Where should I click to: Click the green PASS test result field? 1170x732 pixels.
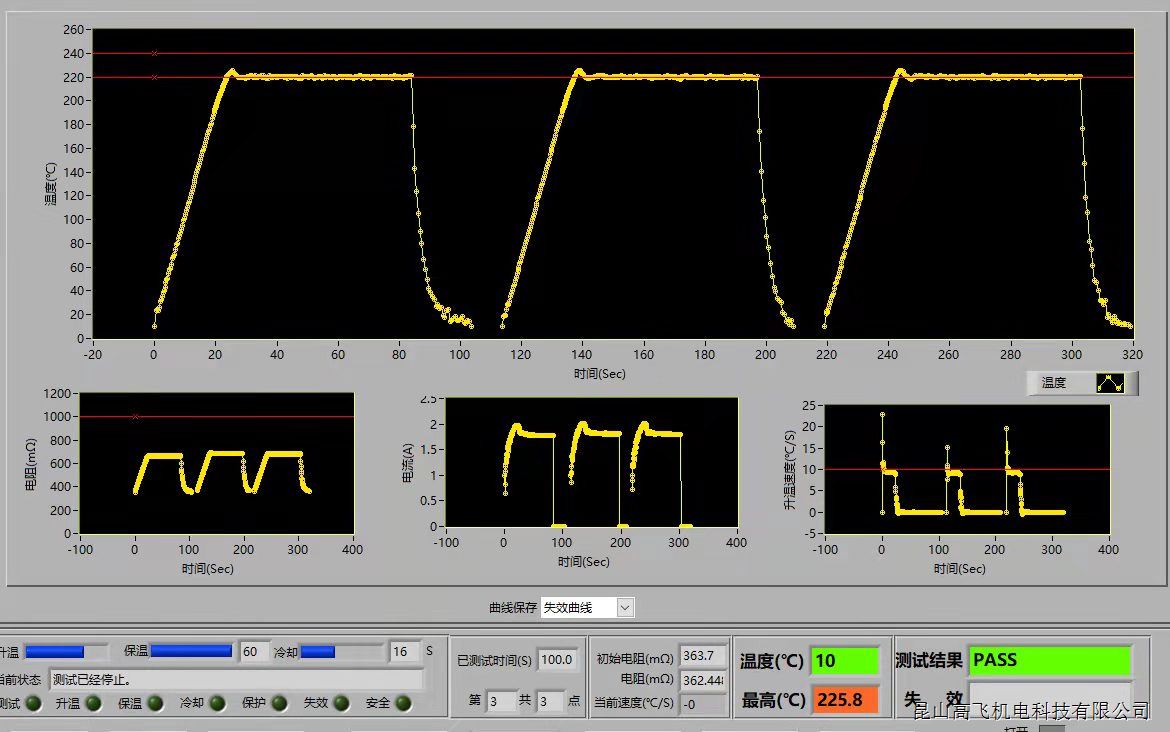1049,660
